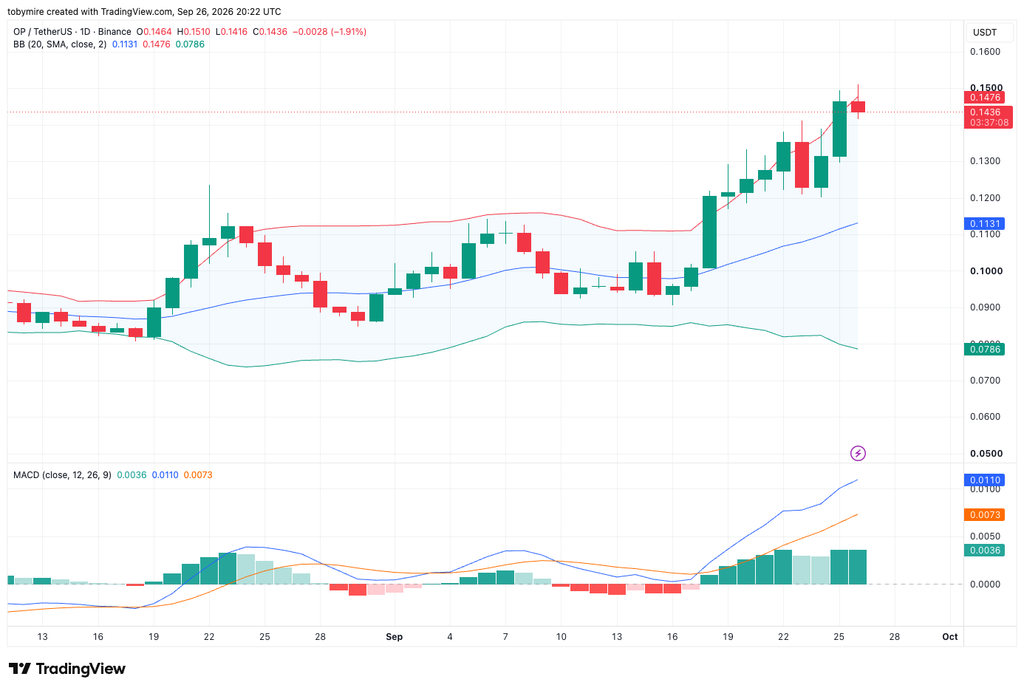This screenshot has height=691, width=1024.
Task: Click the 0.0900 price axis label
Action: click(x=985, y=307)
